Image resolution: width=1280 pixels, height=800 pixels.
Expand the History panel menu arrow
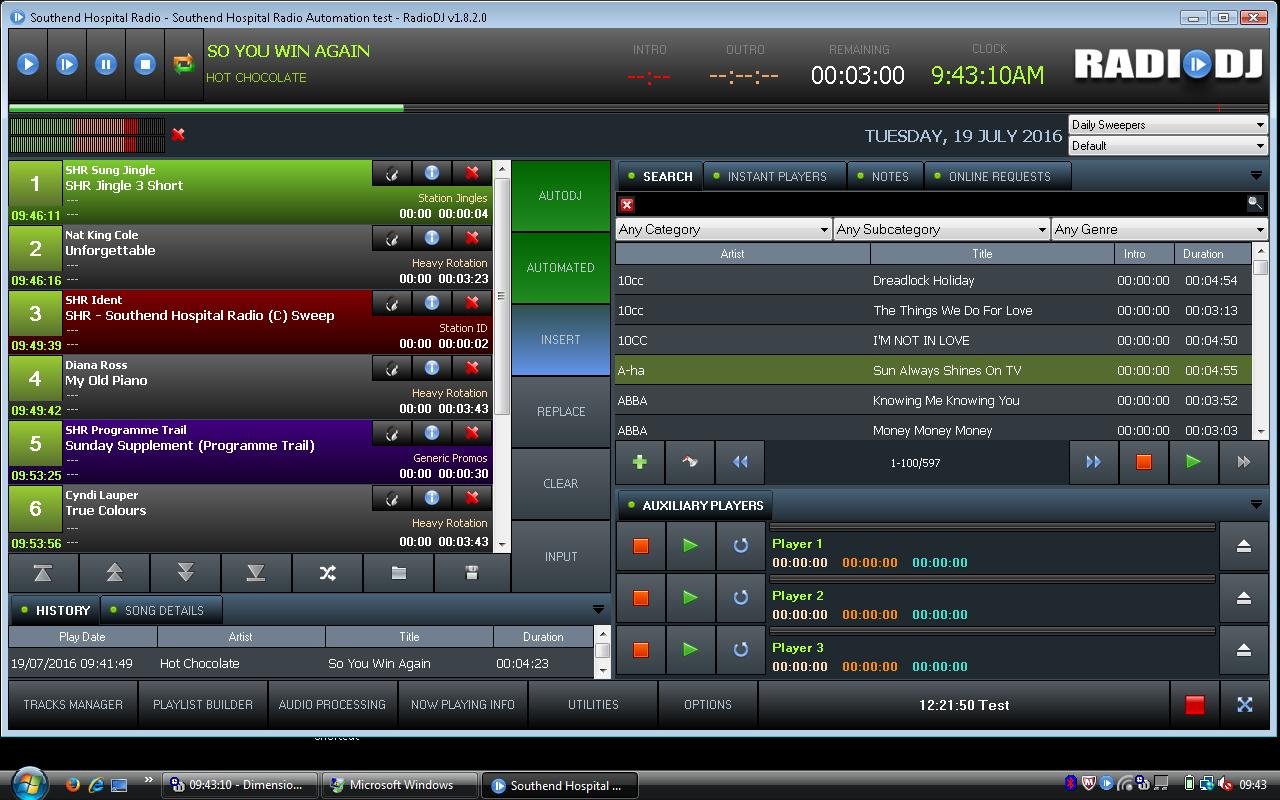pos(598,610)
